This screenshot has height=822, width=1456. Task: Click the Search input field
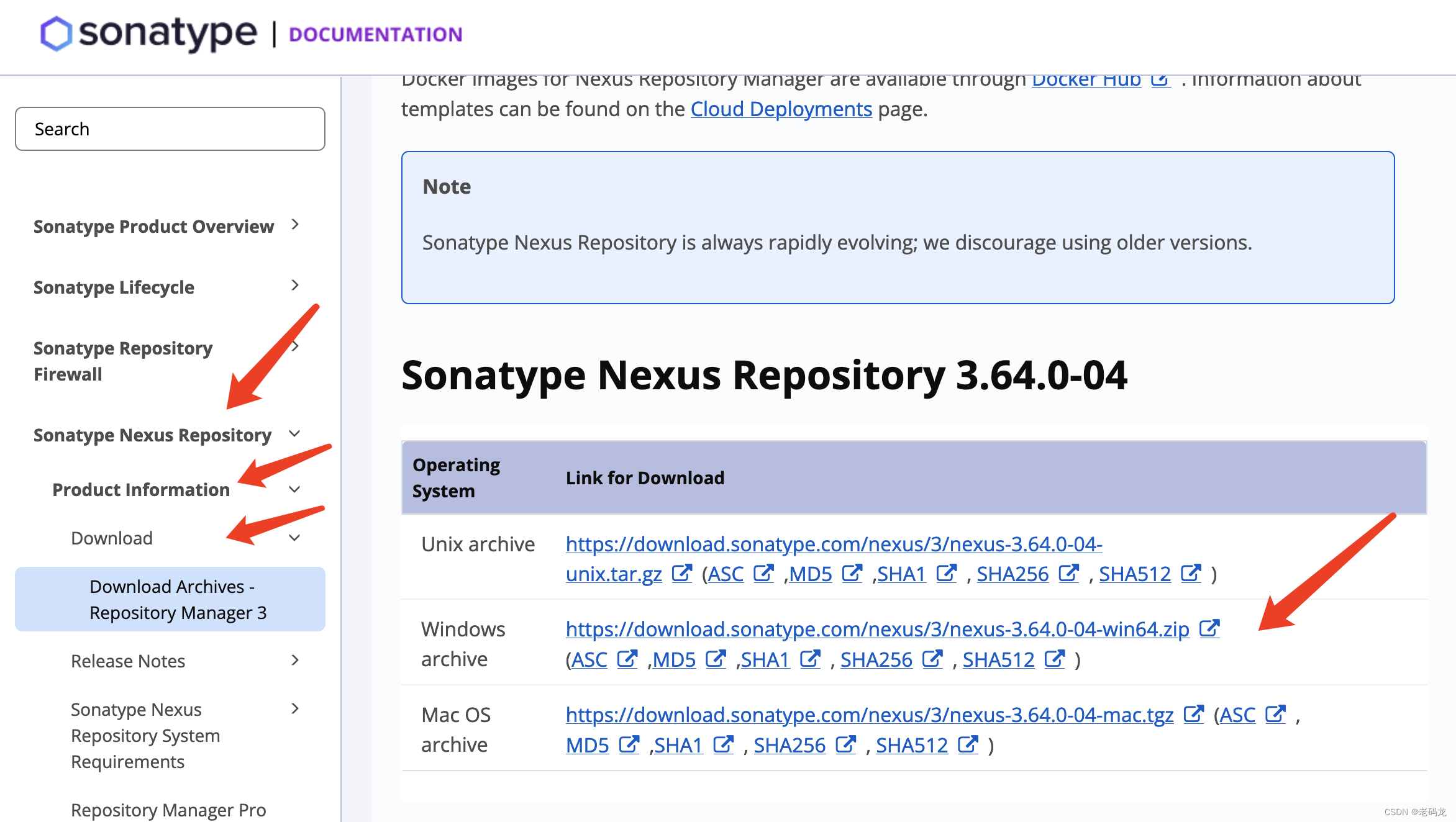click(x=170, y=129)
